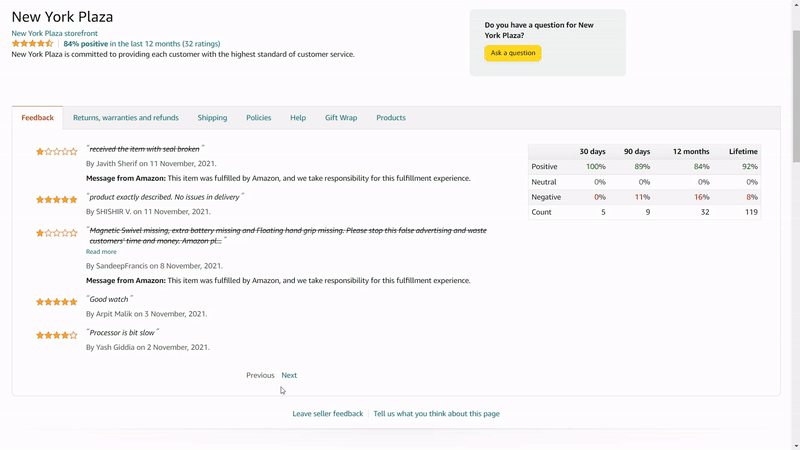The width and height of the screenshot is (800, 450).
Task: Open the 84% positive ratings link
Action: [x=142, y=44]
